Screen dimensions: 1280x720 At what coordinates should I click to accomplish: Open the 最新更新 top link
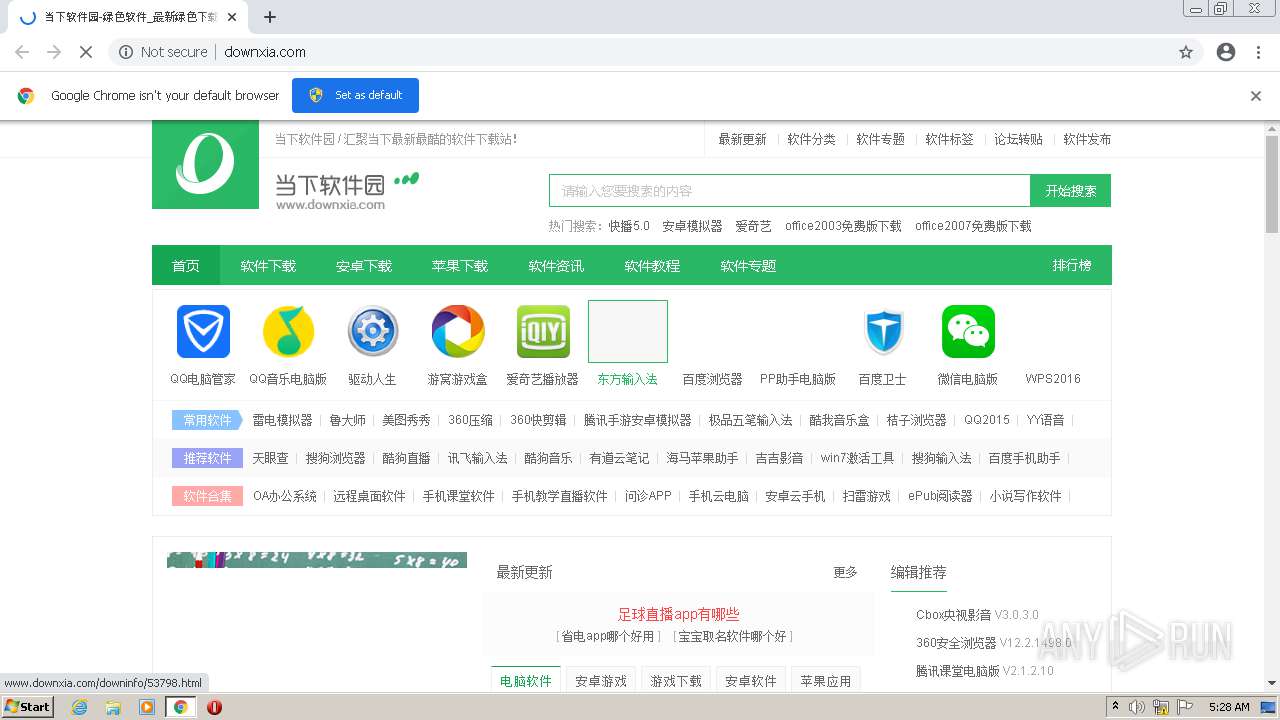[x=742, y=140]
